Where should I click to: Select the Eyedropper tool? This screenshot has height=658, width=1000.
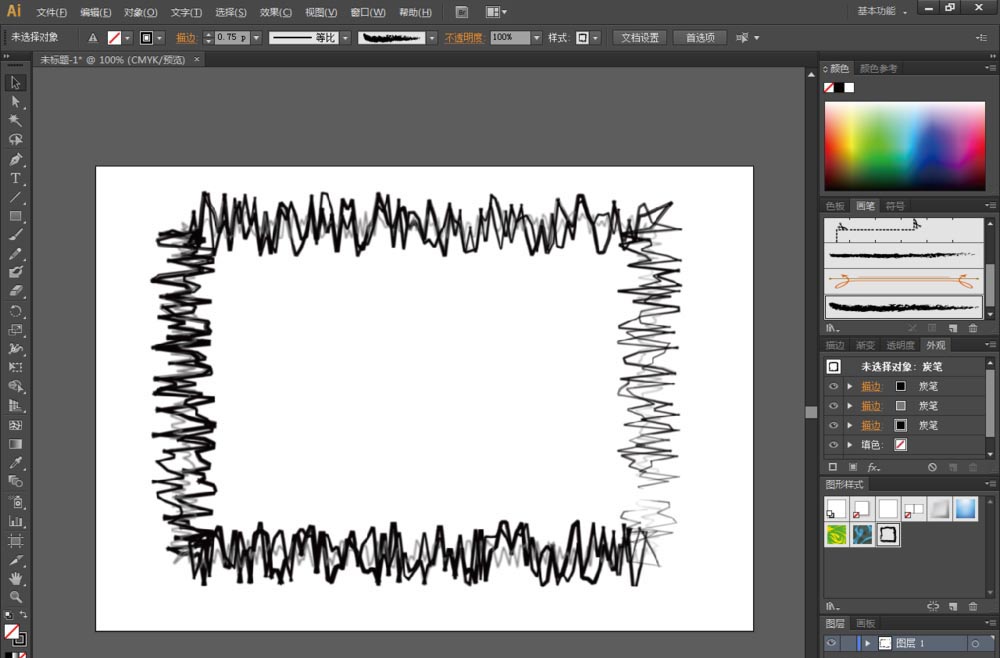[15, 463]
